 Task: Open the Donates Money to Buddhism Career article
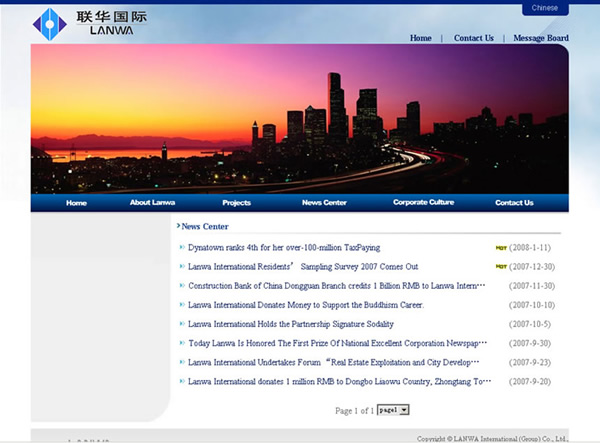306,305
